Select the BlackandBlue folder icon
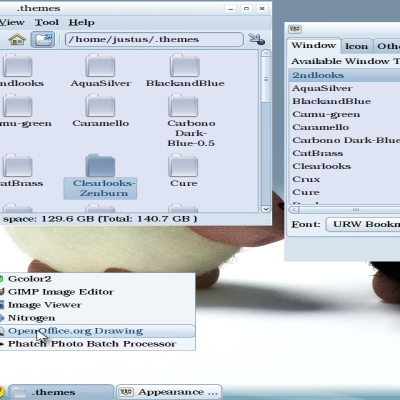The image size is (400, 400). click(x=185, y=66)
